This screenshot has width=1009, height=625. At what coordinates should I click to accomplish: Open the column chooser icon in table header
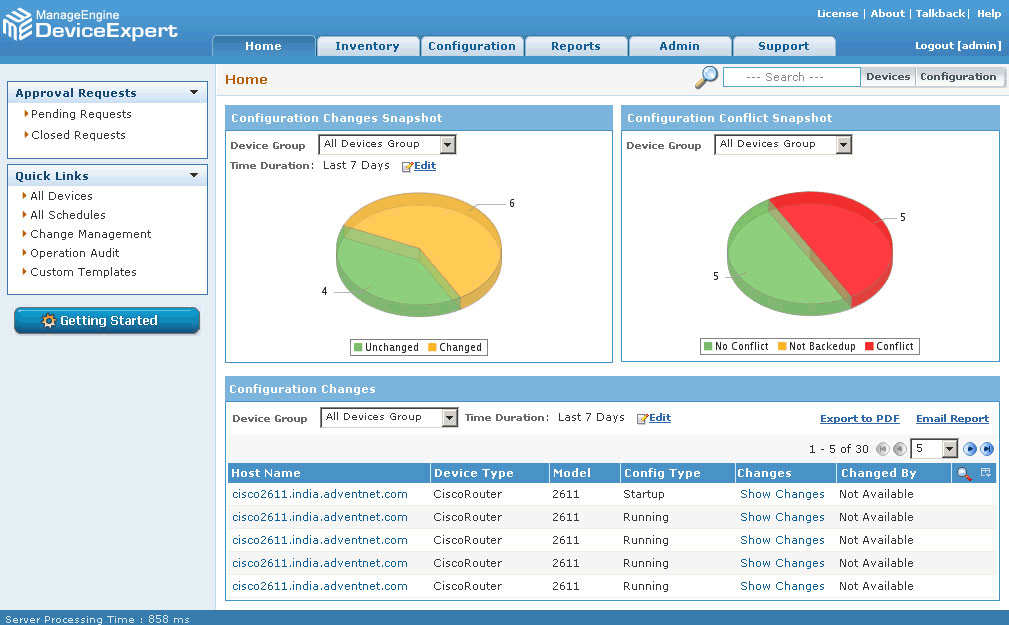click(x=985, y=473)
